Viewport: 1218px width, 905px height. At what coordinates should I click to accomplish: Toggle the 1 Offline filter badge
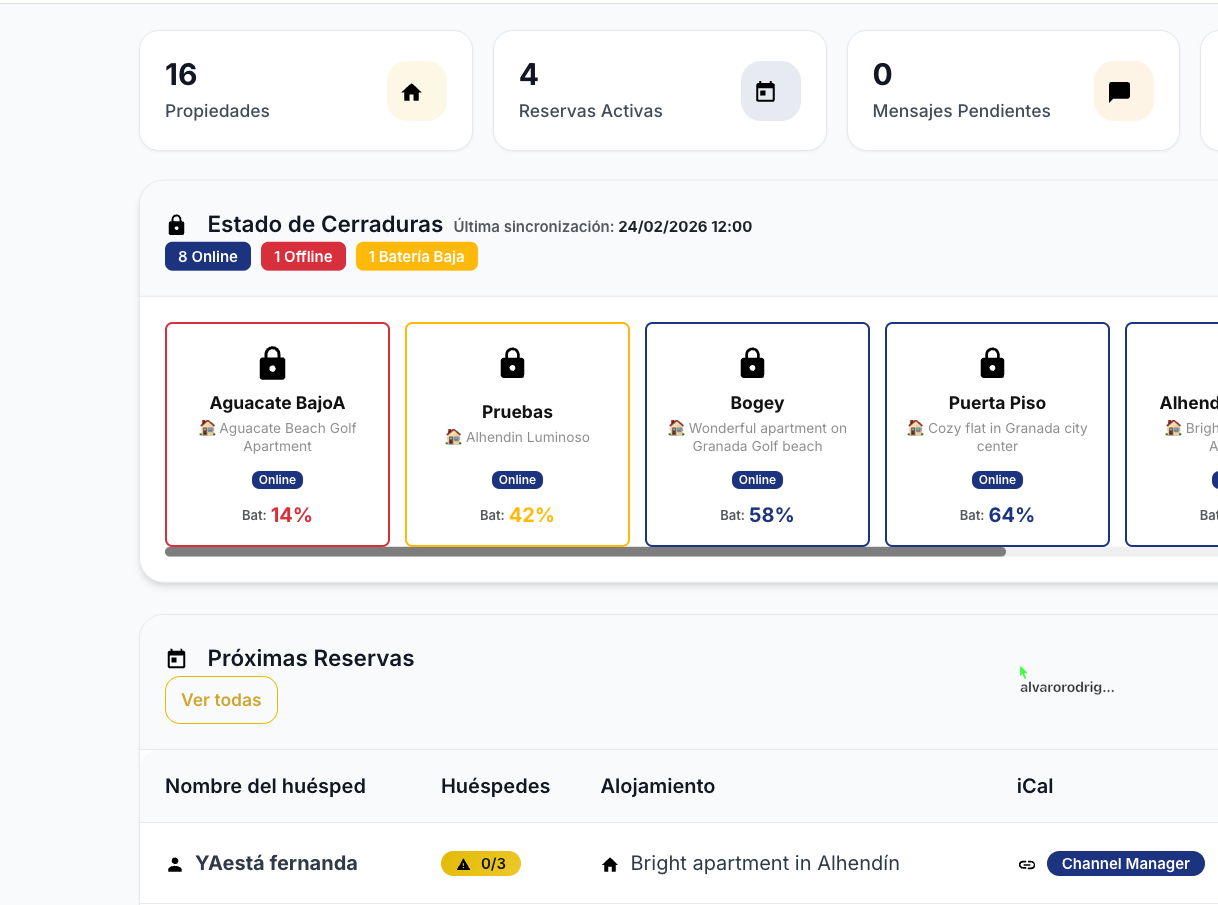[x=303, y=256]
